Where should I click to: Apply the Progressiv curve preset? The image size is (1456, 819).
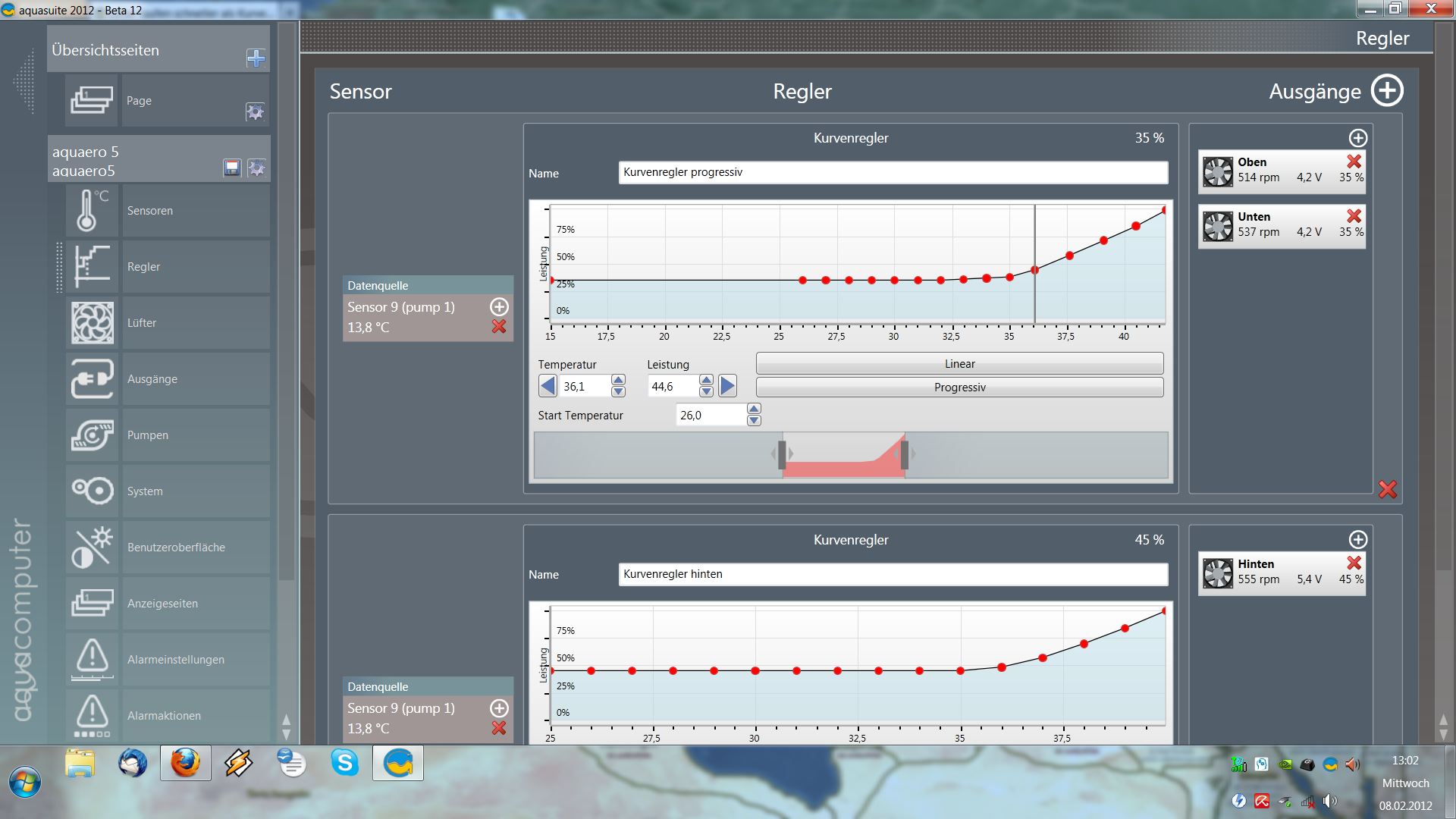pyautogui.click(x=959, y=388)
